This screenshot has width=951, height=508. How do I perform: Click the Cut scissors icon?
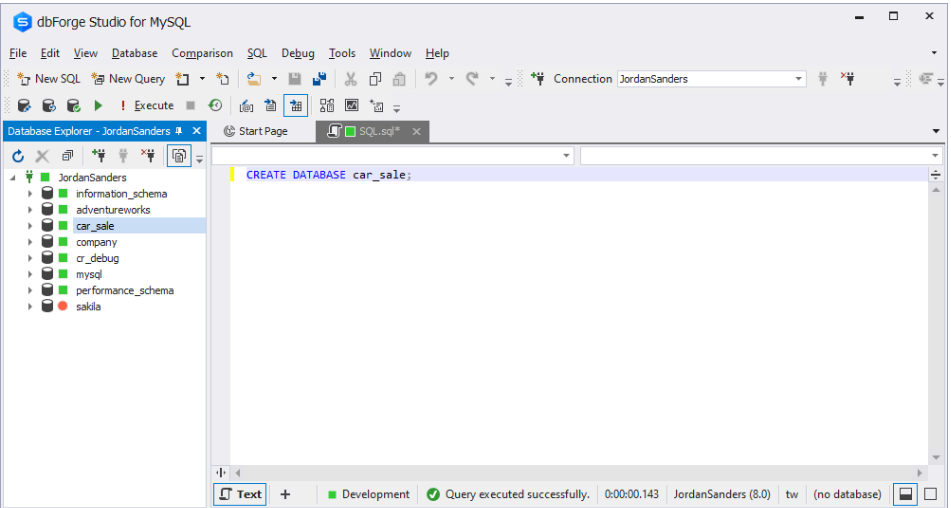coord(351,79)
